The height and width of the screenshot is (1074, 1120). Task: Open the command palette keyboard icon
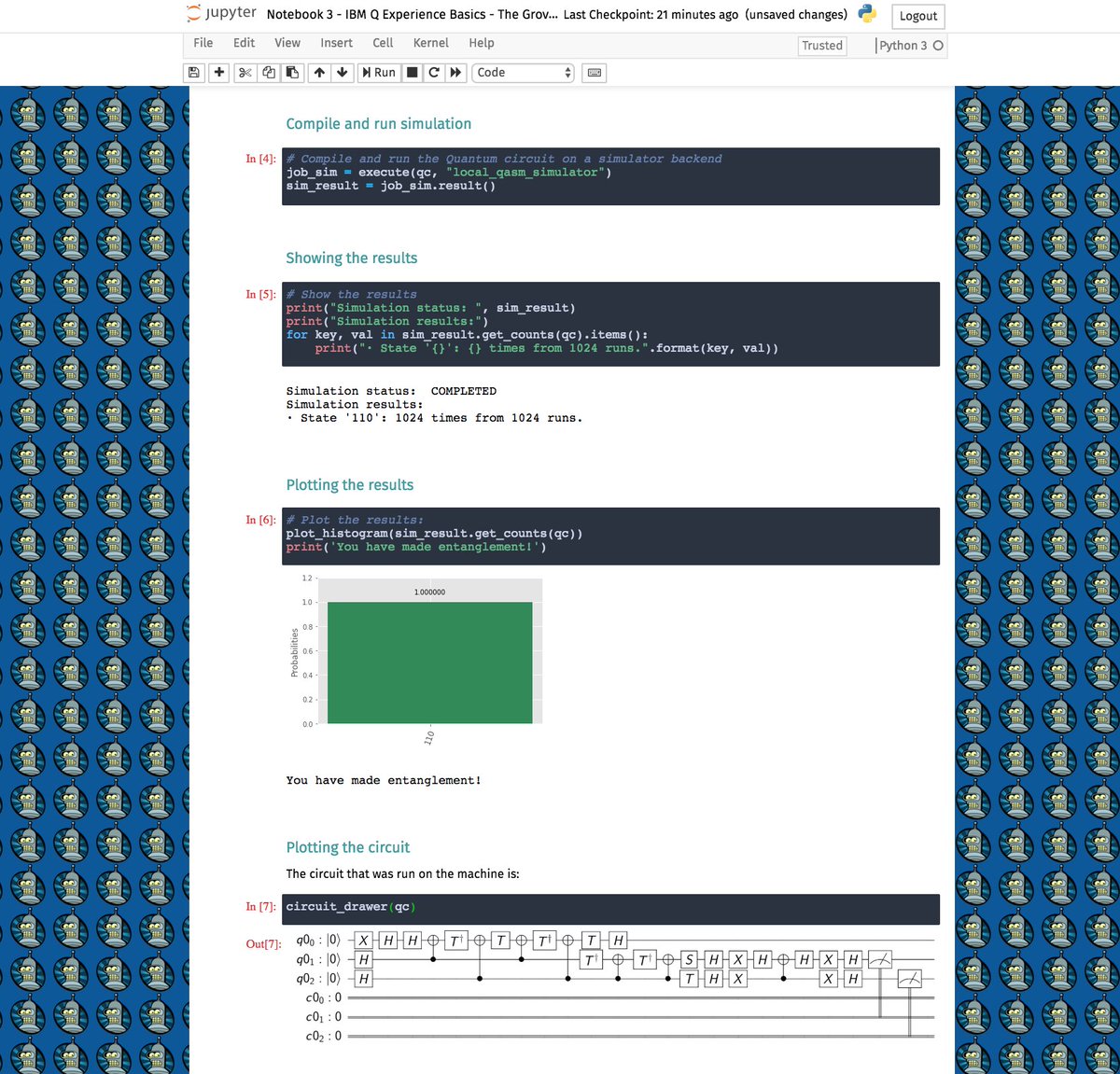point(594,73)
